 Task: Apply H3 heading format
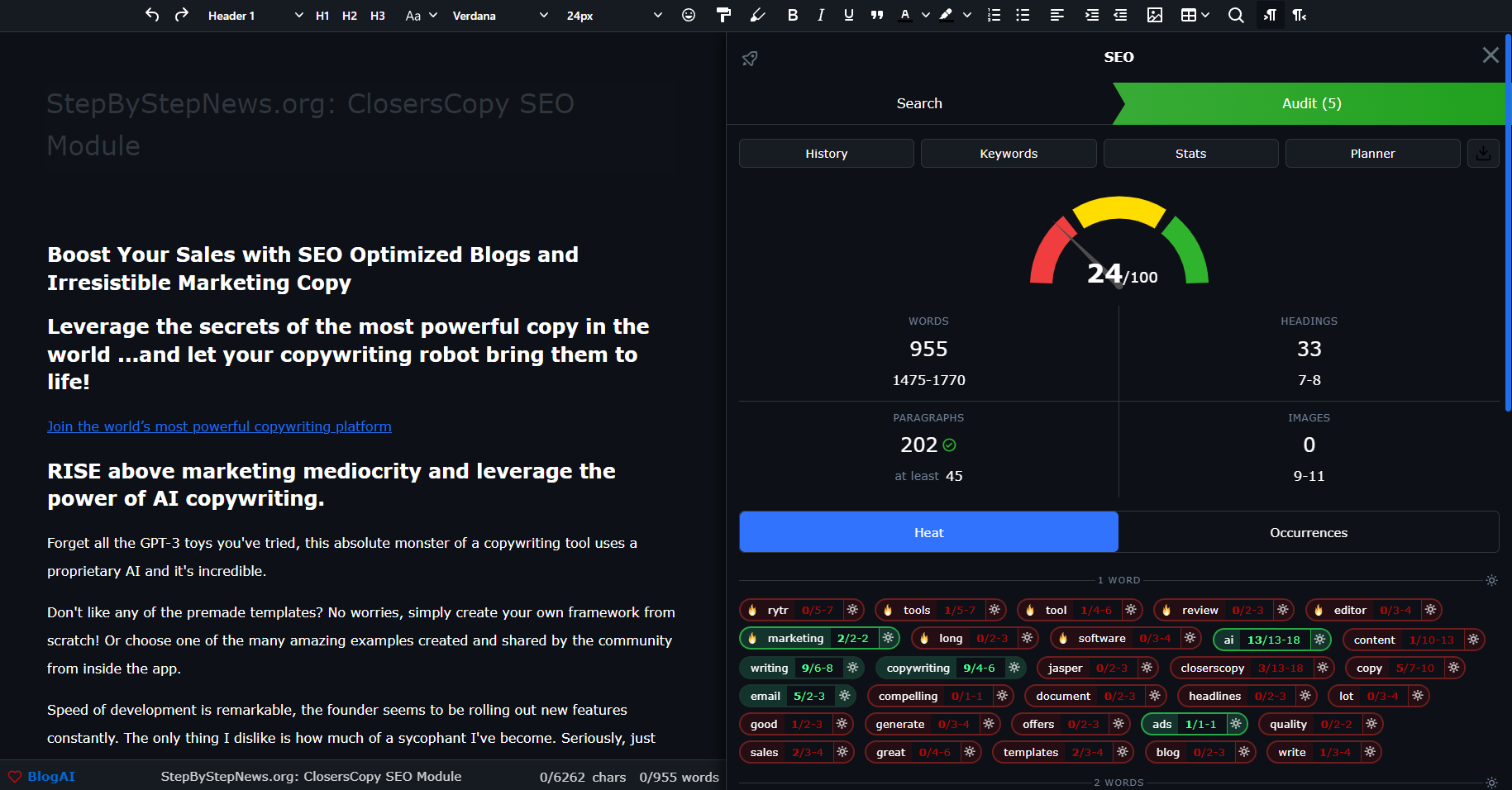(x=378, y=16)
